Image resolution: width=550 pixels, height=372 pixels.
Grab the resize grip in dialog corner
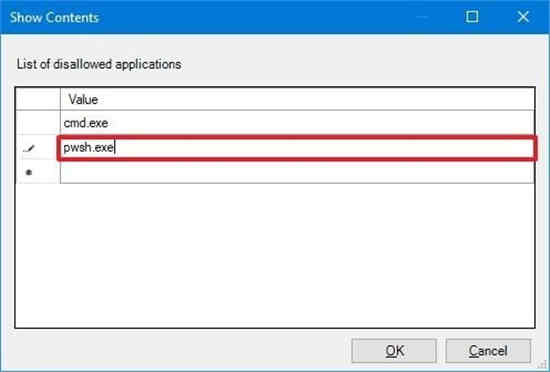[544, 366]
